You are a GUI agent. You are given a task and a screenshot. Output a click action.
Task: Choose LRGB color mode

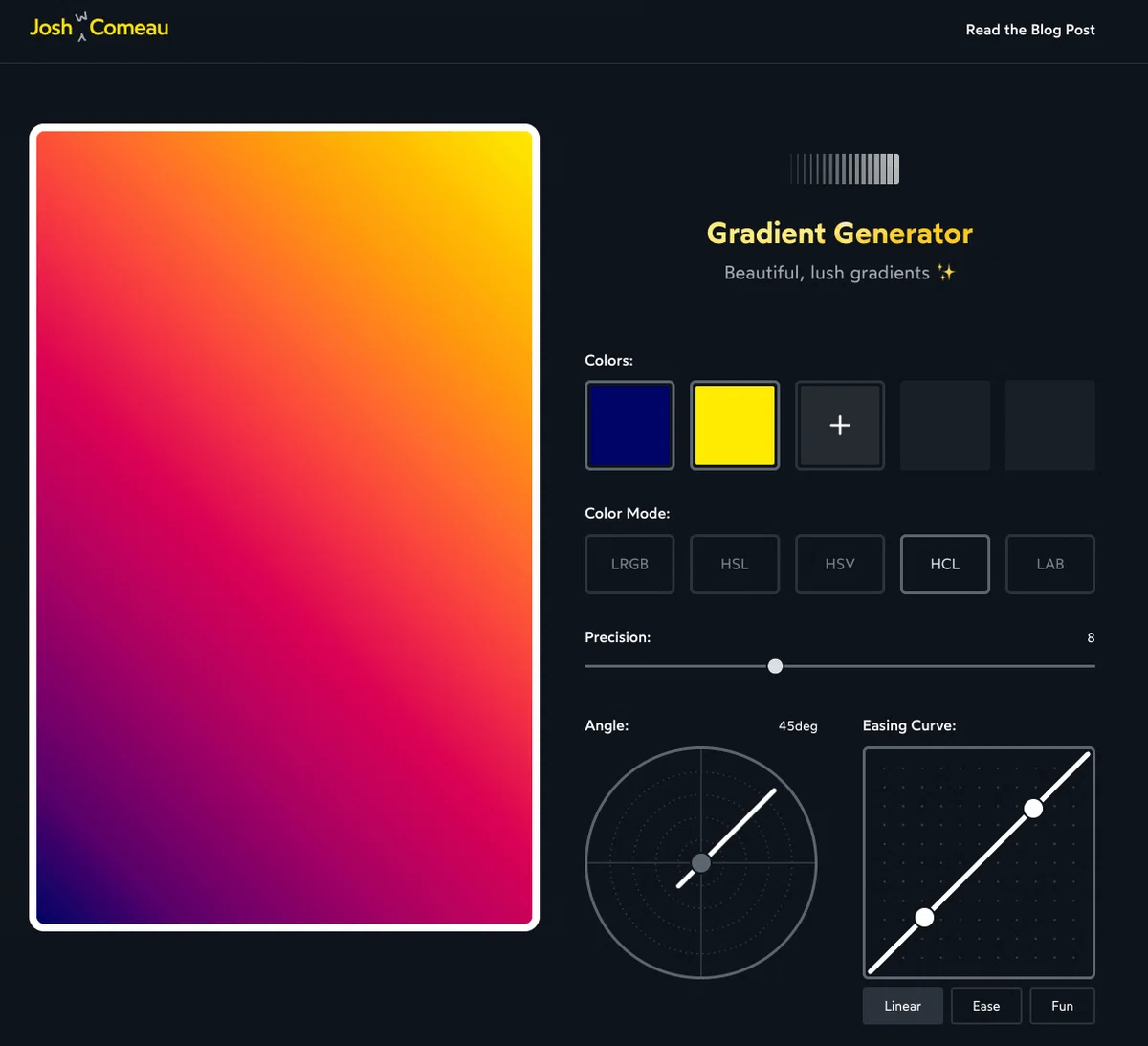click(629, 564)
